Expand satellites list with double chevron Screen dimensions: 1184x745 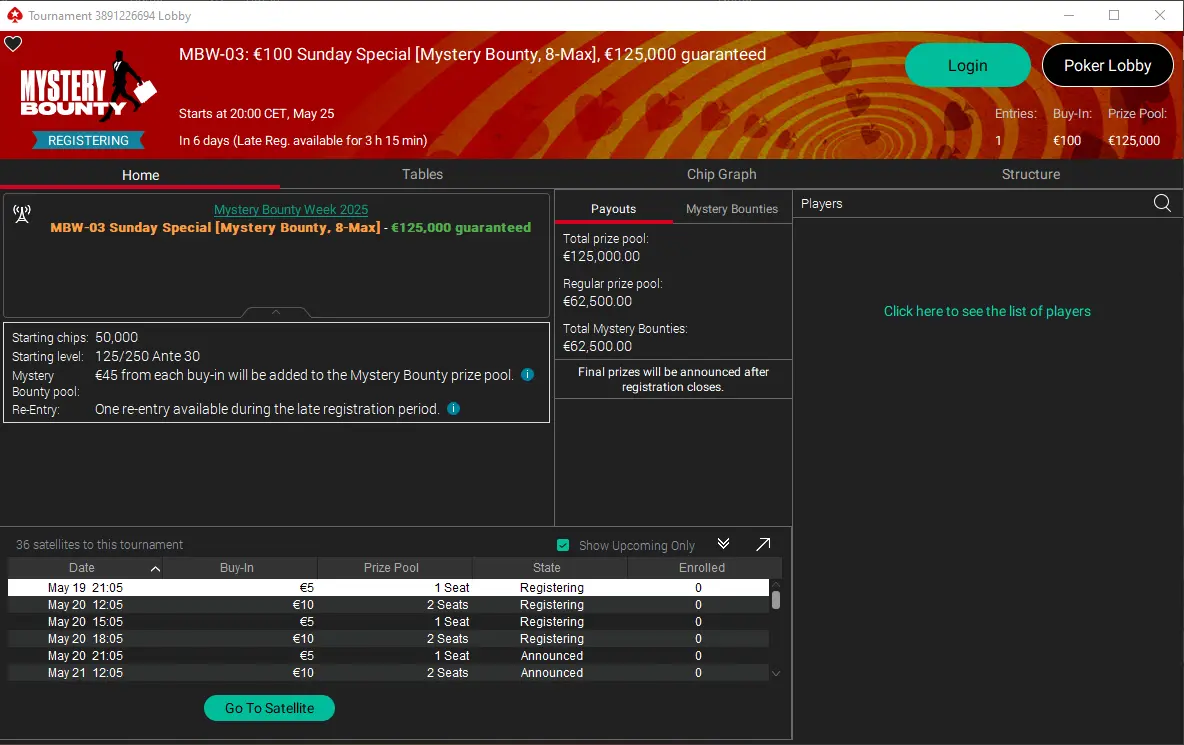(x=723, y=544)
